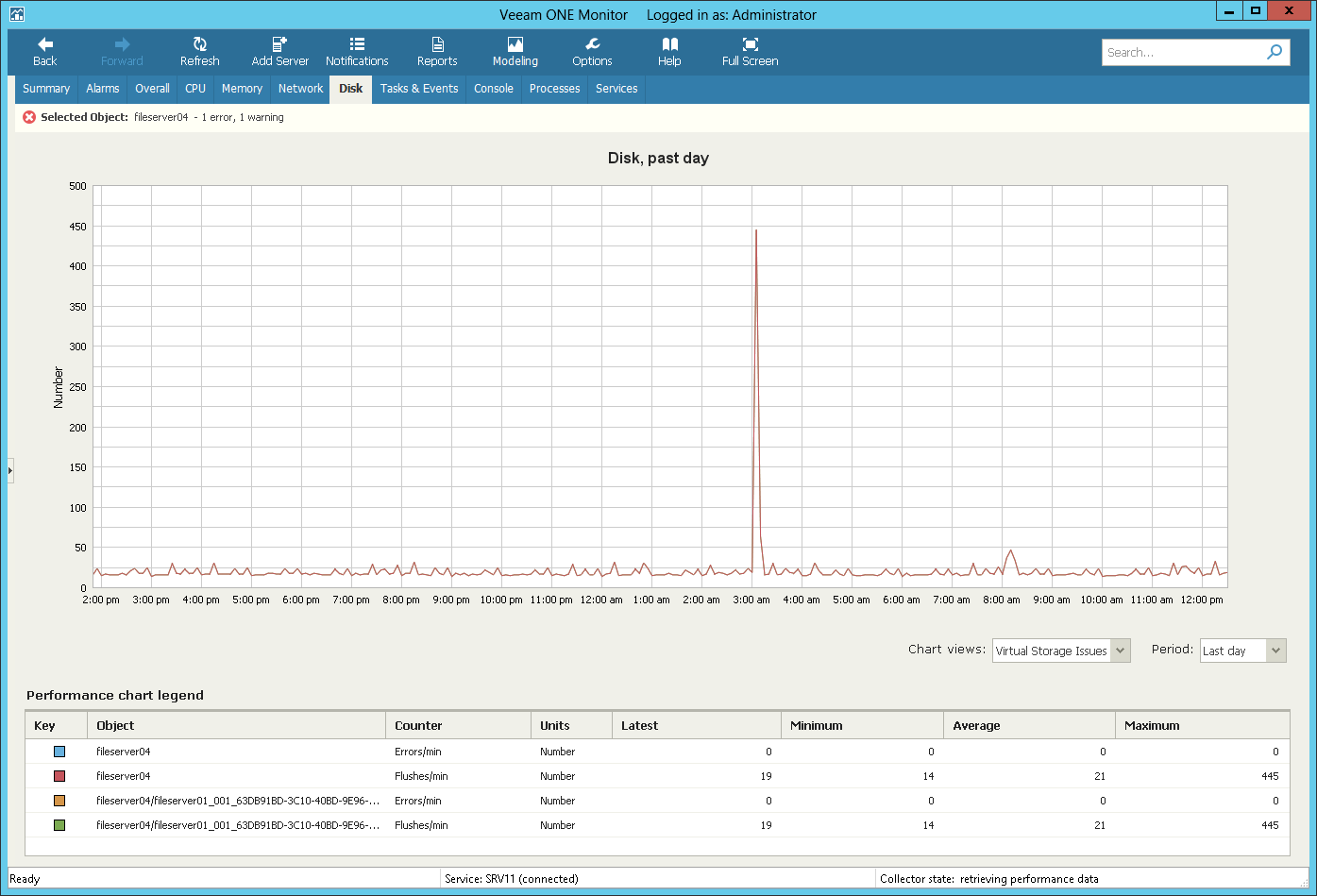The width and height of the screenshot is (1317, 896).
Task: Open the CPU tab
Action: (x=195, y=89)
